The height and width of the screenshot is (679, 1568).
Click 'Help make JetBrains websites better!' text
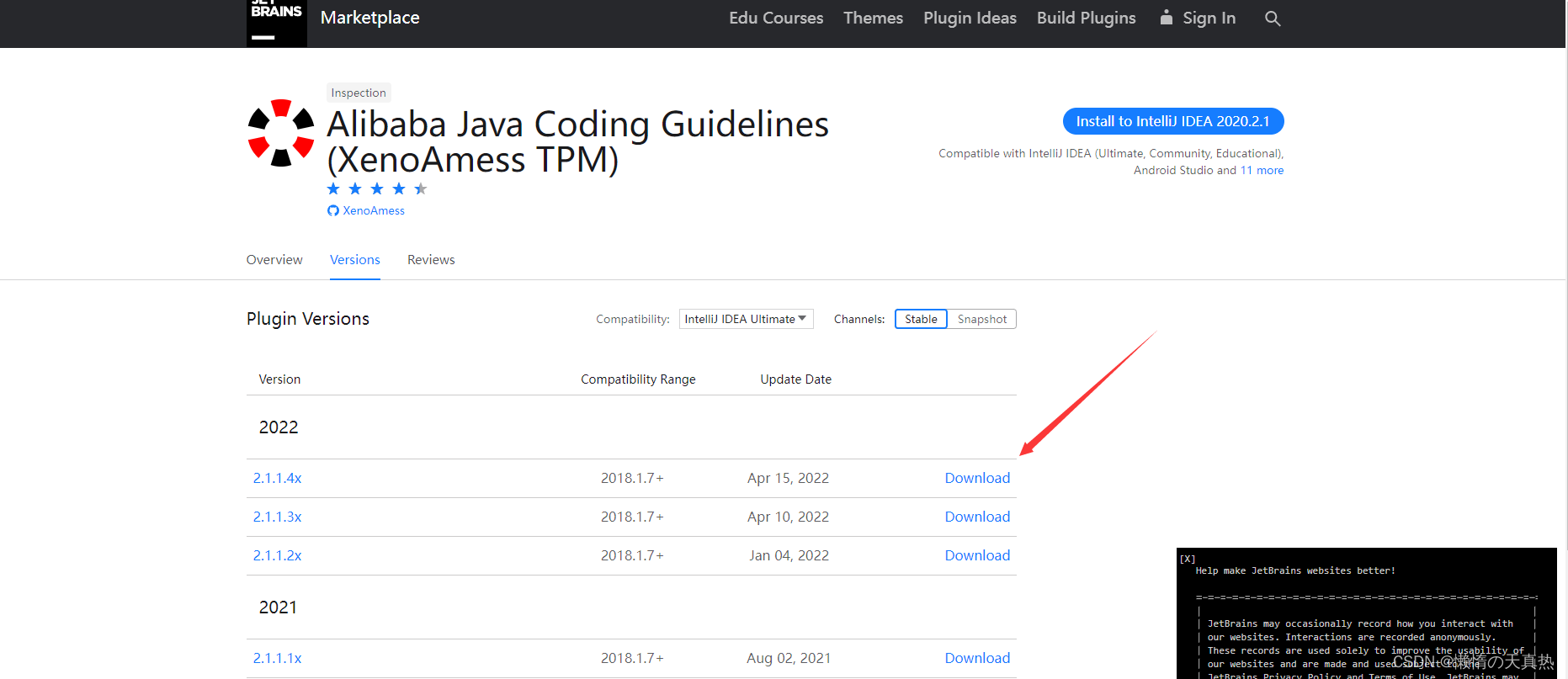[x=1295, y=570]
